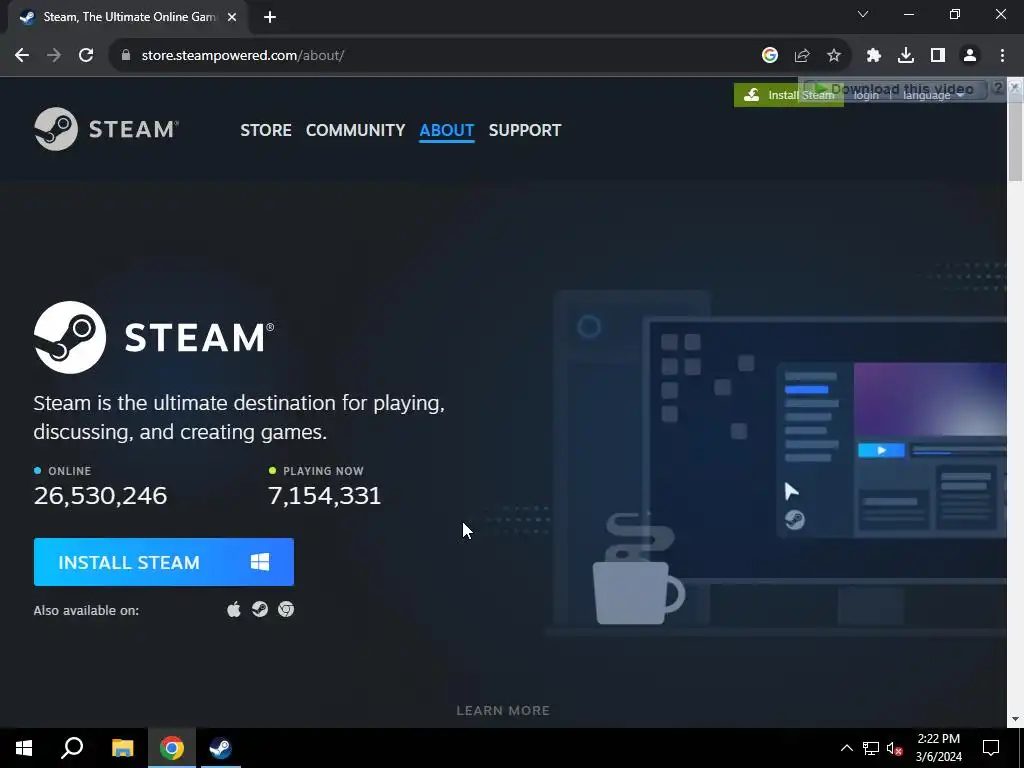The image size is (1024, 768).
Task: Choose the Apple macOS download icon
Action: click(234, 609)
